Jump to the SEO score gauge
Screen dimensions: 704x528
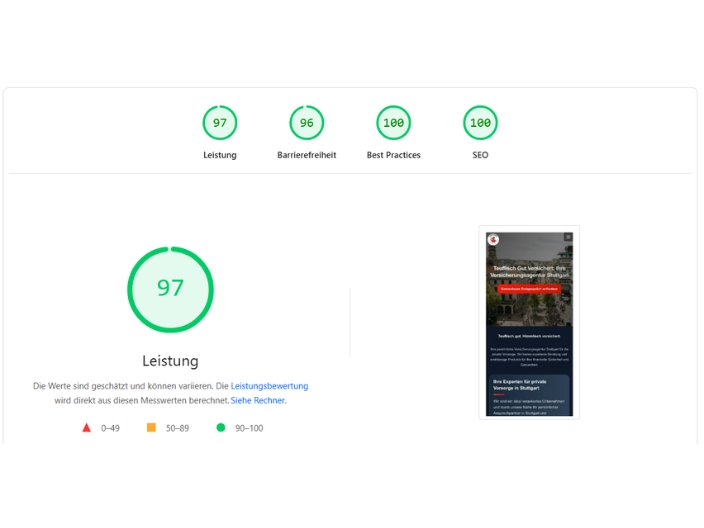[480, 123]
